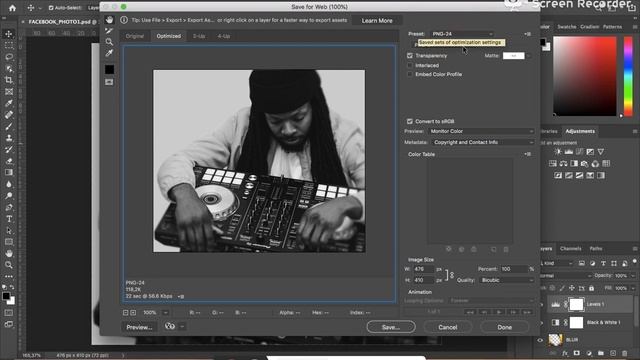Select the Healing Brush tool
This screenshot has width=640, height=360.
pyautogui.click(x=9, y=115)
